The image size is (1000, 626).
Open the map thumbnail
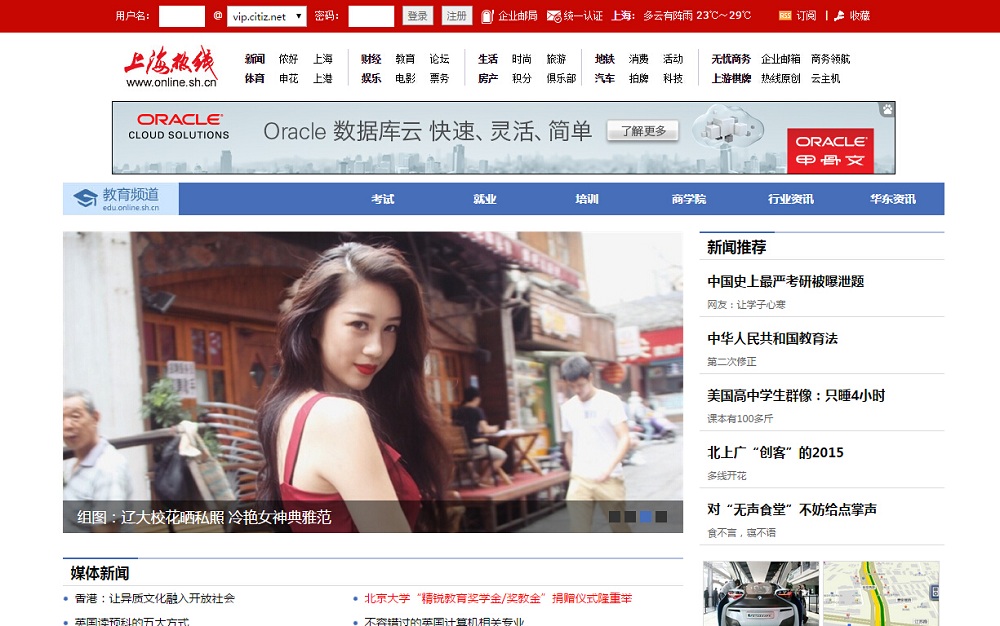point(881,593)
